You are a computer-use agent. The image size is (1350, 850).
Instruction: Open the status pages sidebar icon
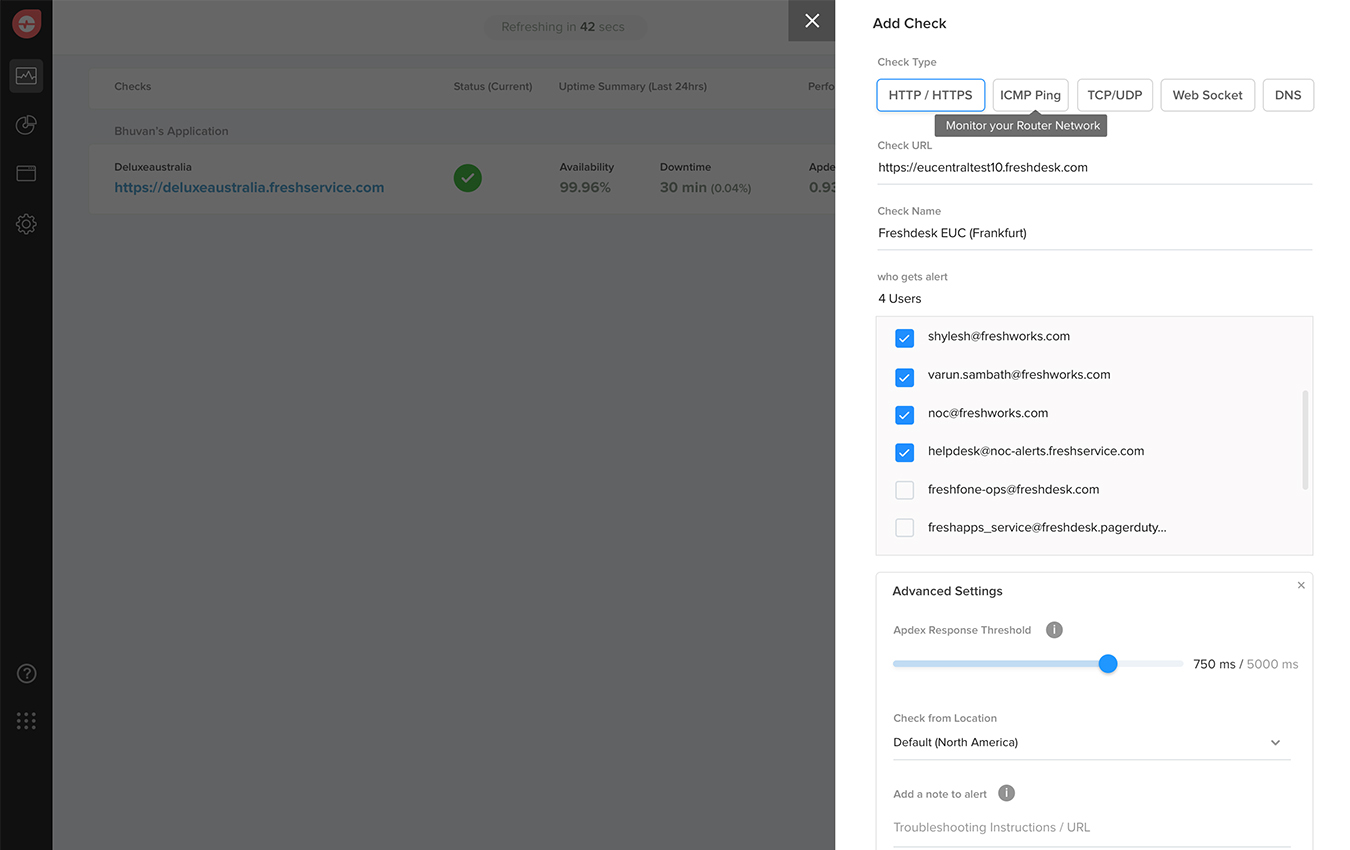[26, 174]
